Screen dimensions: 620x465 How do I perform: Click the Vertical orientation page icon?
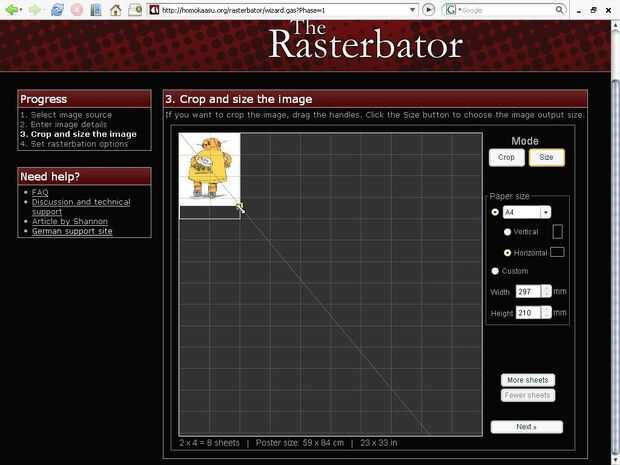[557, 232]
